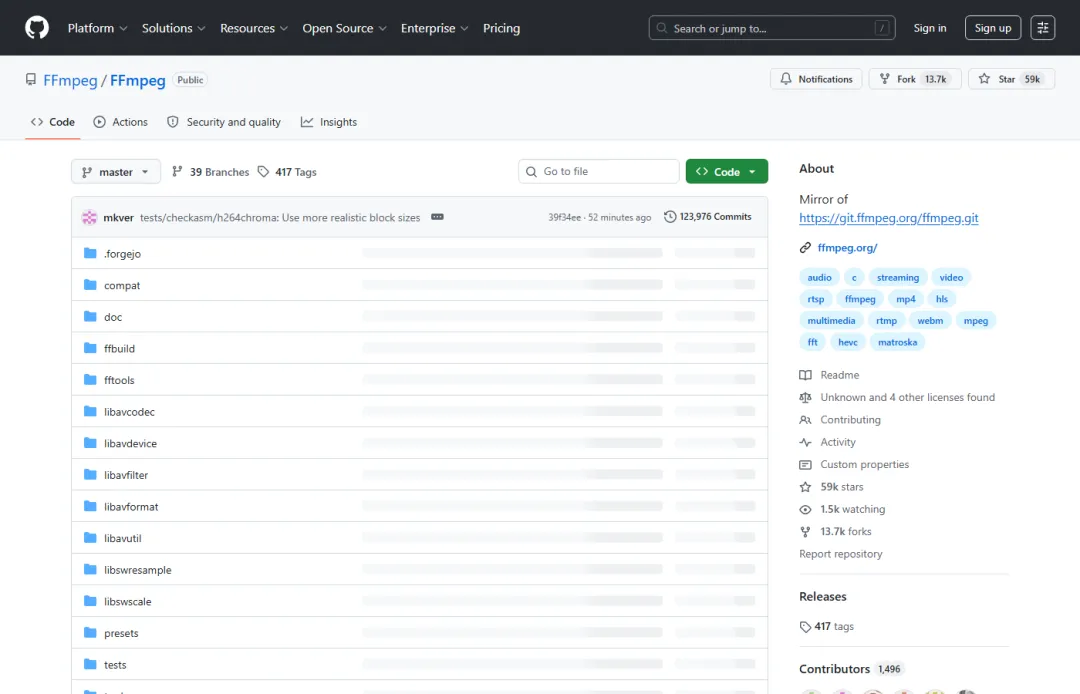Click the pulse icon beside Activity

(x=805, y=442)
